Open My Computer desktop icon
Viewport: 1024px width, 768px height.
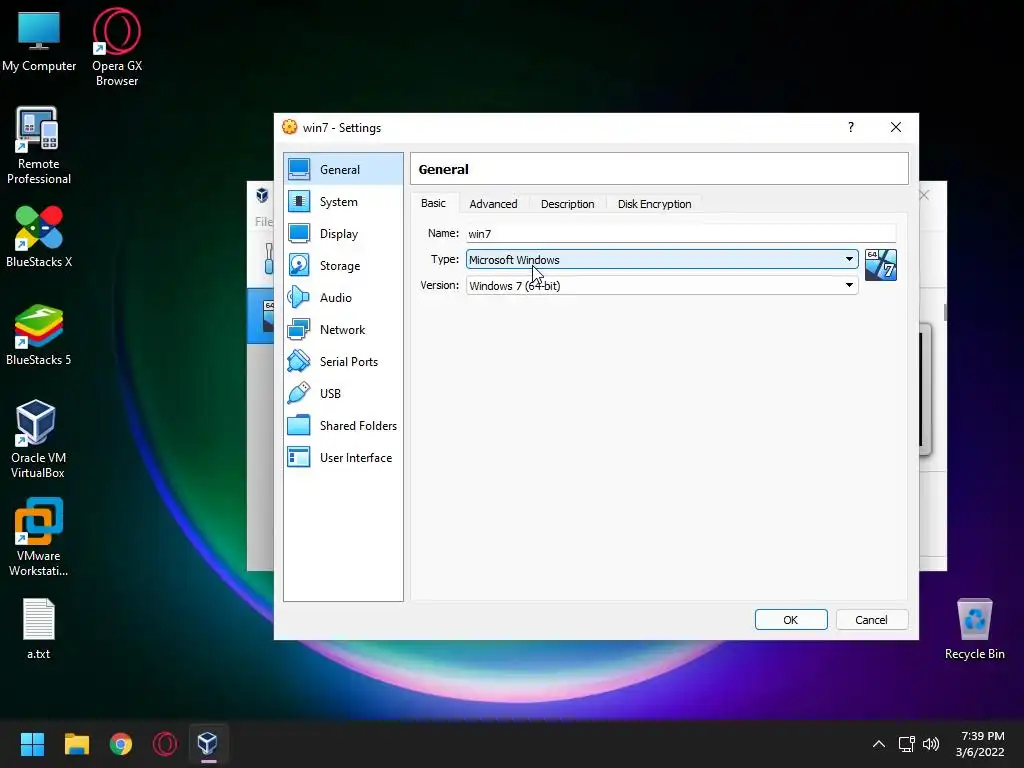(39, 42)
